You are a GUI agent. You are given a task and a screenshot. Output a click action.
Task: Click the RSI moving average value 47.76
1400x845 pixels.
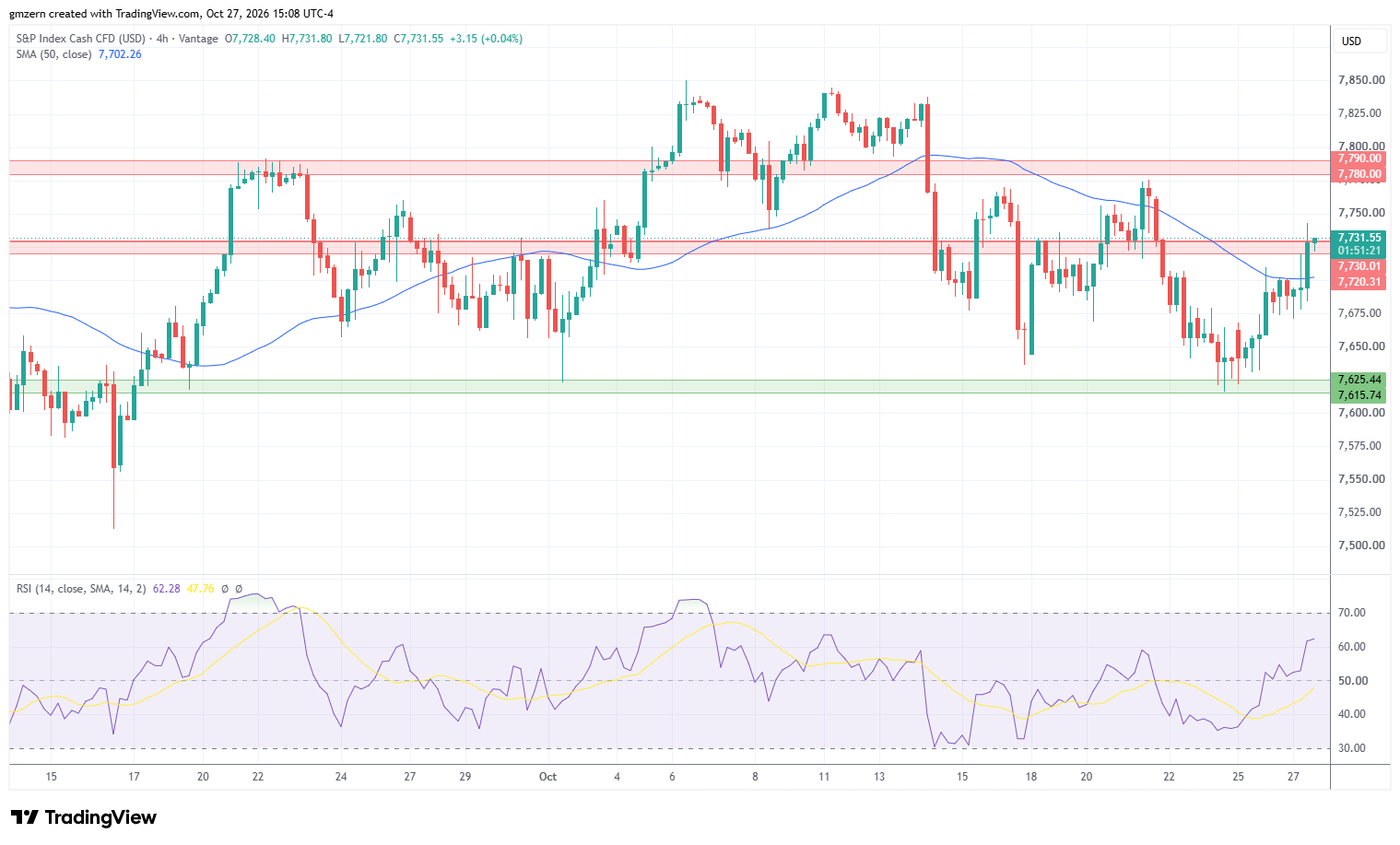200,589
